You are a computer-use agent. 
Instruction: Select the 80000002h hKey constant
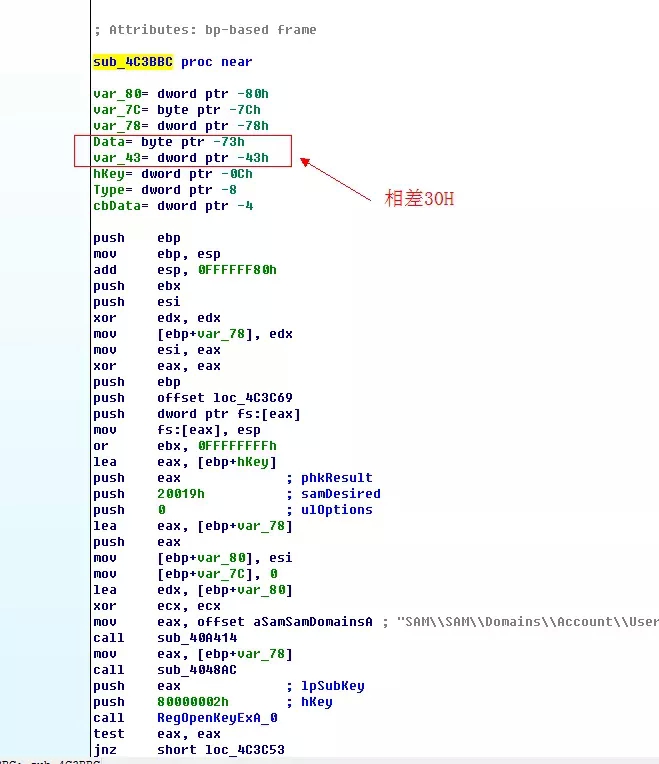[x=193, y=702]
